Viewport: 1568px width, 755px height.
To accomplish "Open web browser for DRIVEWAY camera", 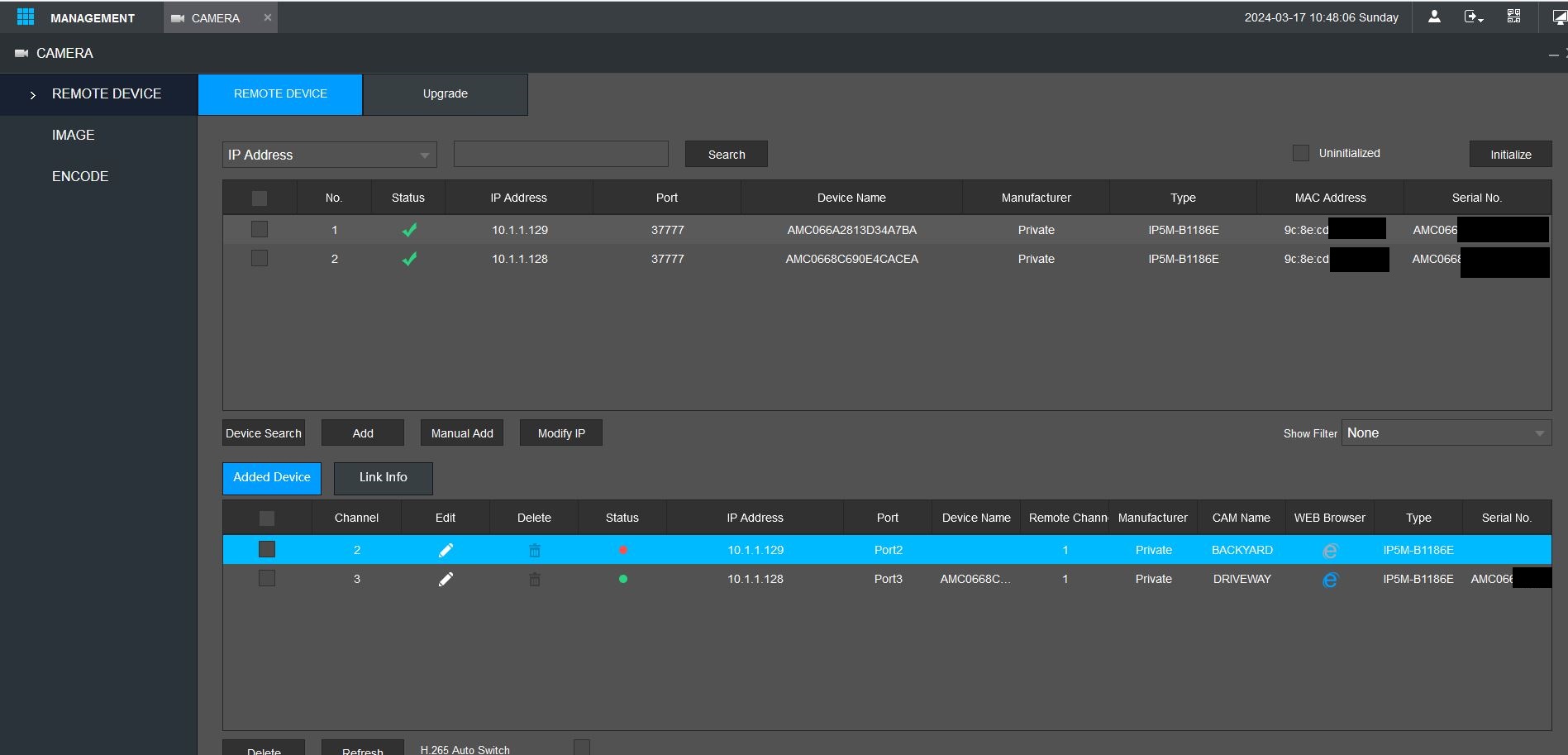I will tap(1330, 580).
